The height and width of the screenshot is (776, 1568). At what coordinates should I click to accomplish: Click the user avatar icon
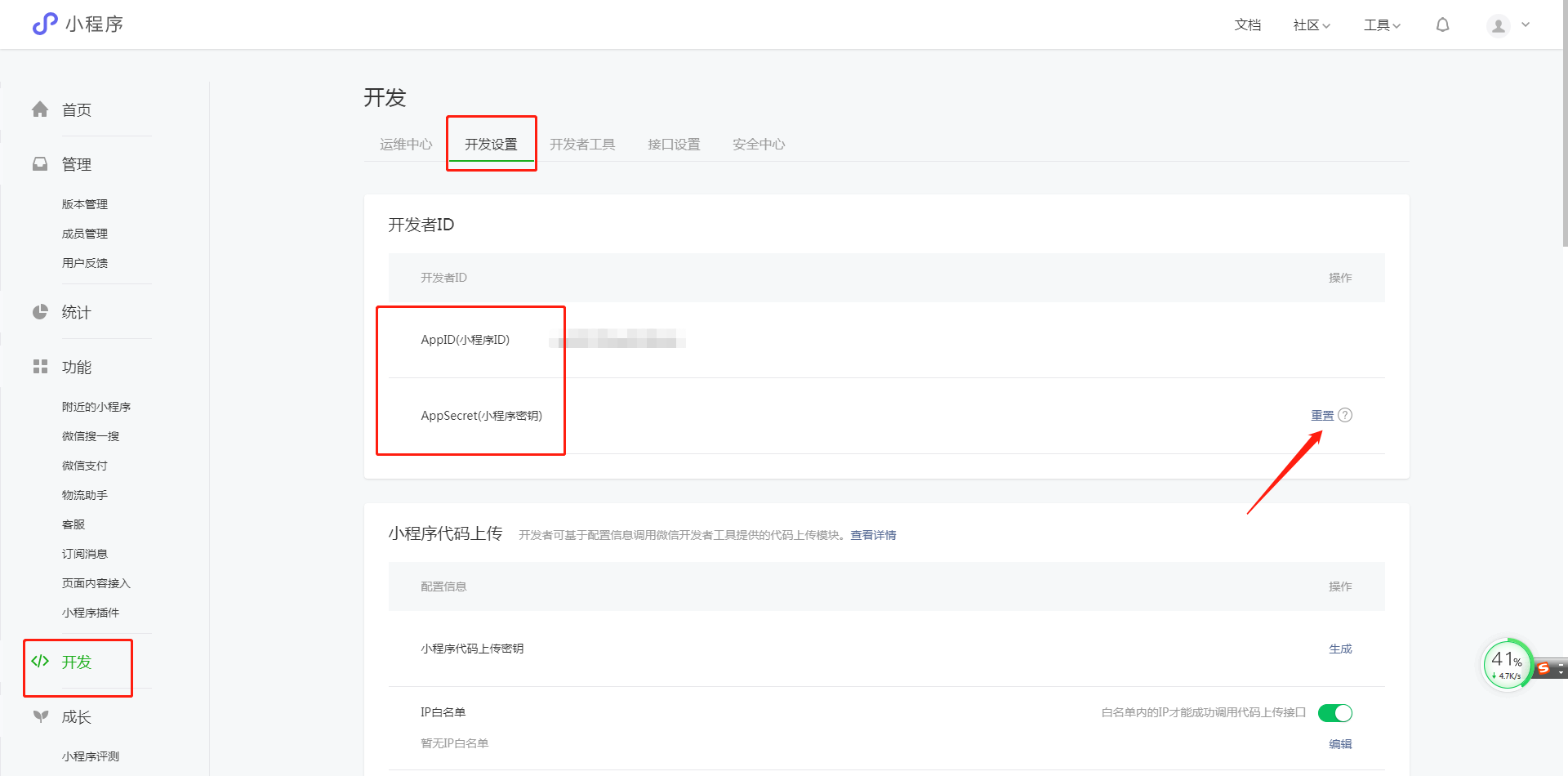pos(1499,25)
